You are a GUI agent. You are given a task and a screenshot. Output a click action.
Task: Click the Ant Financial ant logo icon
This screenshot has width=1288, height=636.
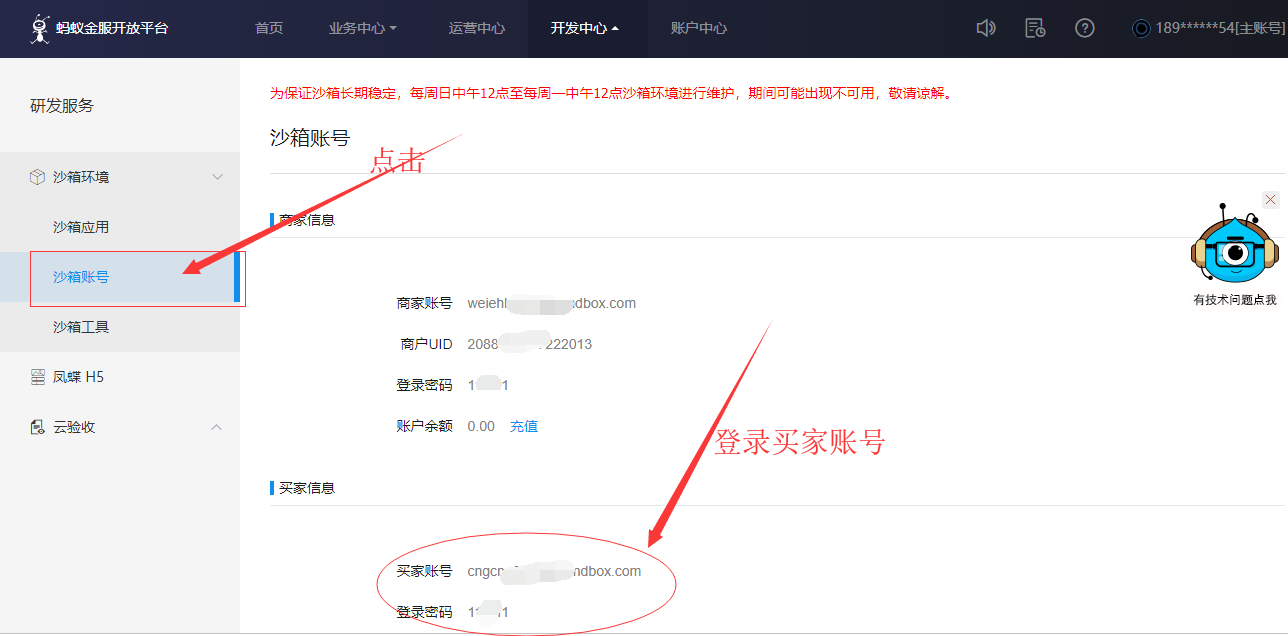pos(40,29)
